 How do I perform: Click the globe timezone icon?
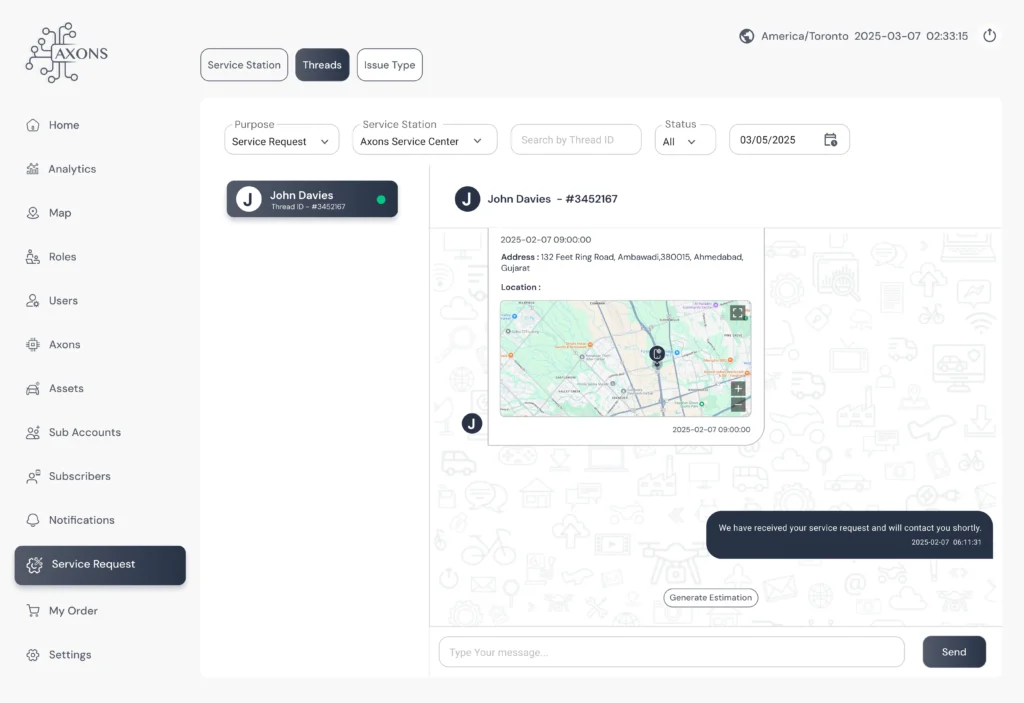click(x=746, y=36)
